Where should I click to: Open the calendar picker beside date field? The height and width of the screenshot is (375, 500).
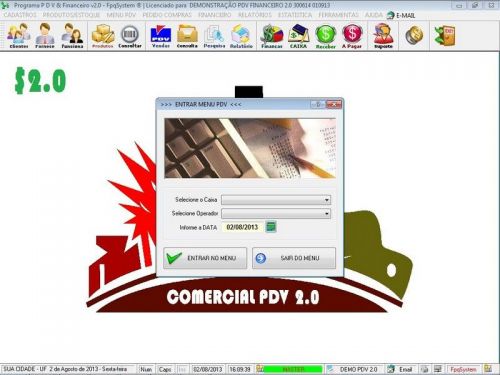pos(271,227)
